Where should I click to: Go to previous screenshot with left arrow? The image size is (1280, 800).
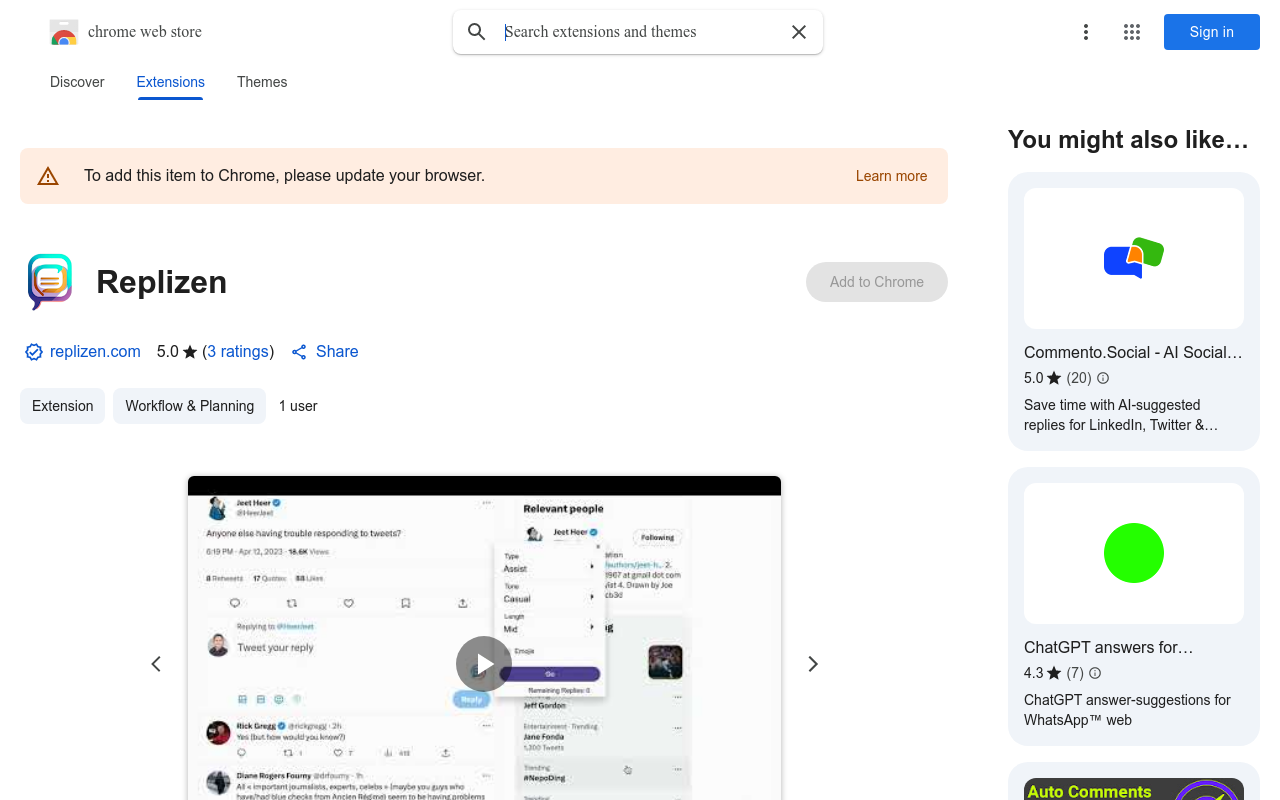point(156,664)
